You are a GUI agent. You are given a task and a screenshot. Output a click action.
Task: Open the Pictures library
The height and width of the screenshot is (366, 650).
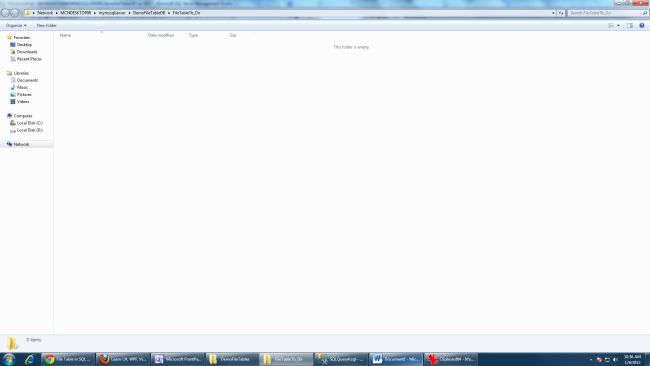24,95
